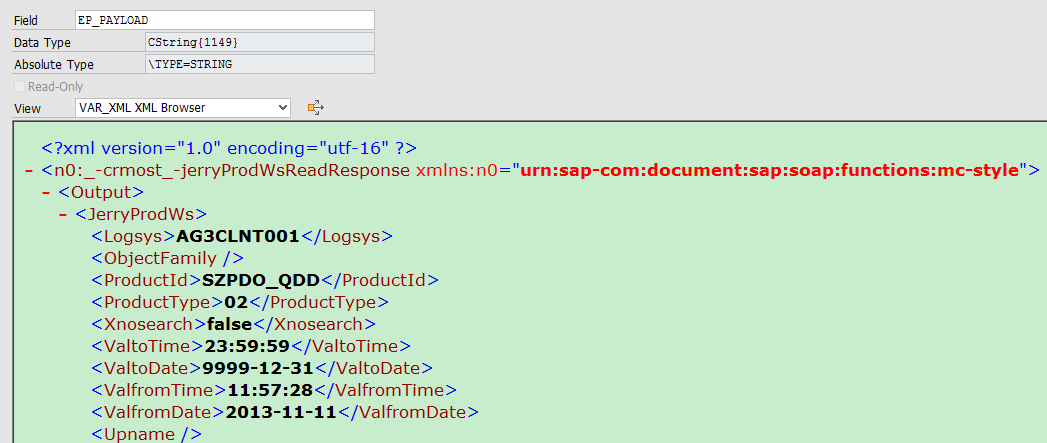Toggle the Read-Only checkbox
The width and height of the screenshot is (1047, 443).
point(19,87)
